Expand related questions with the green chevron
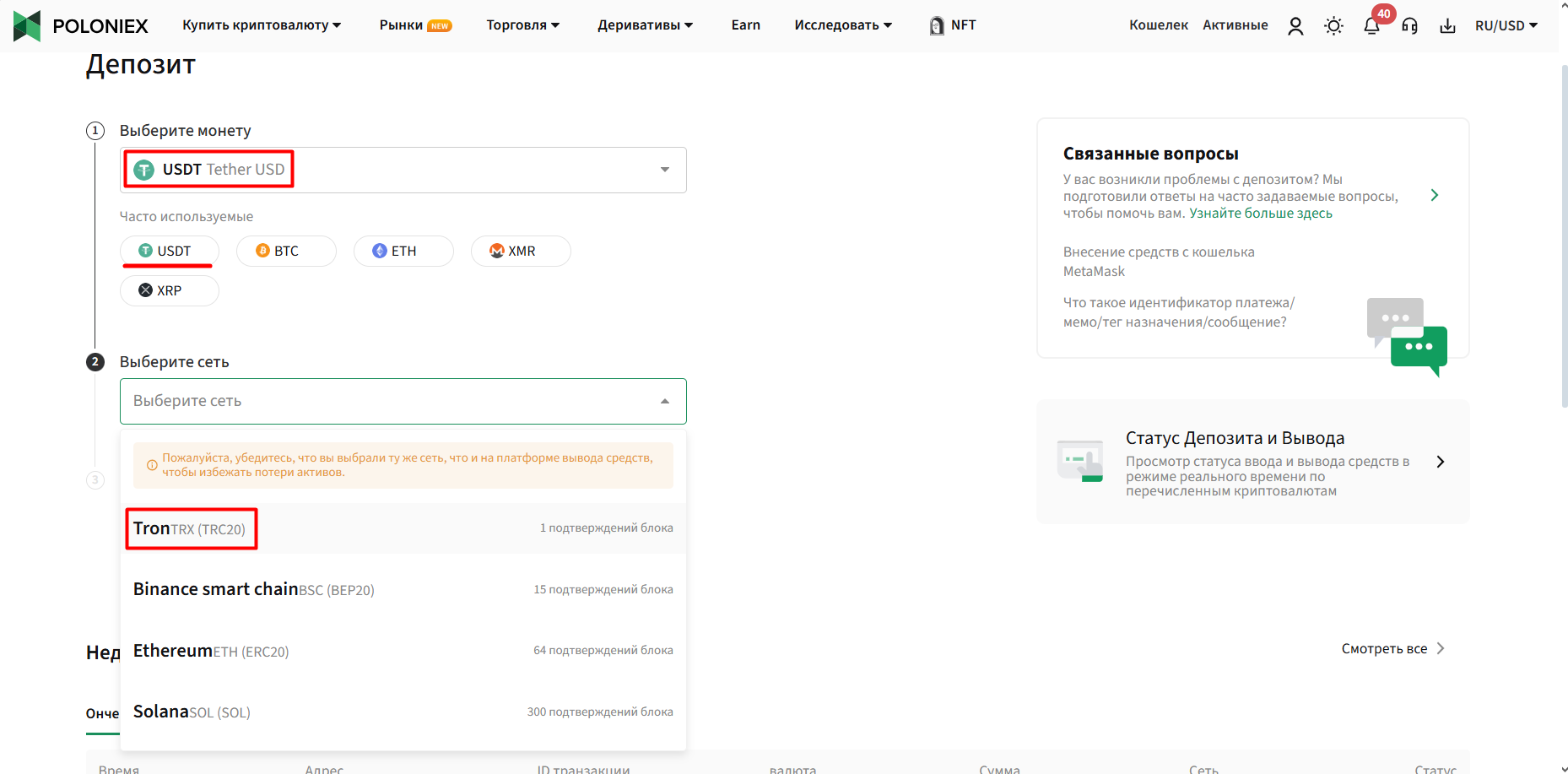1568x774 pixels. click(1435, 196)
